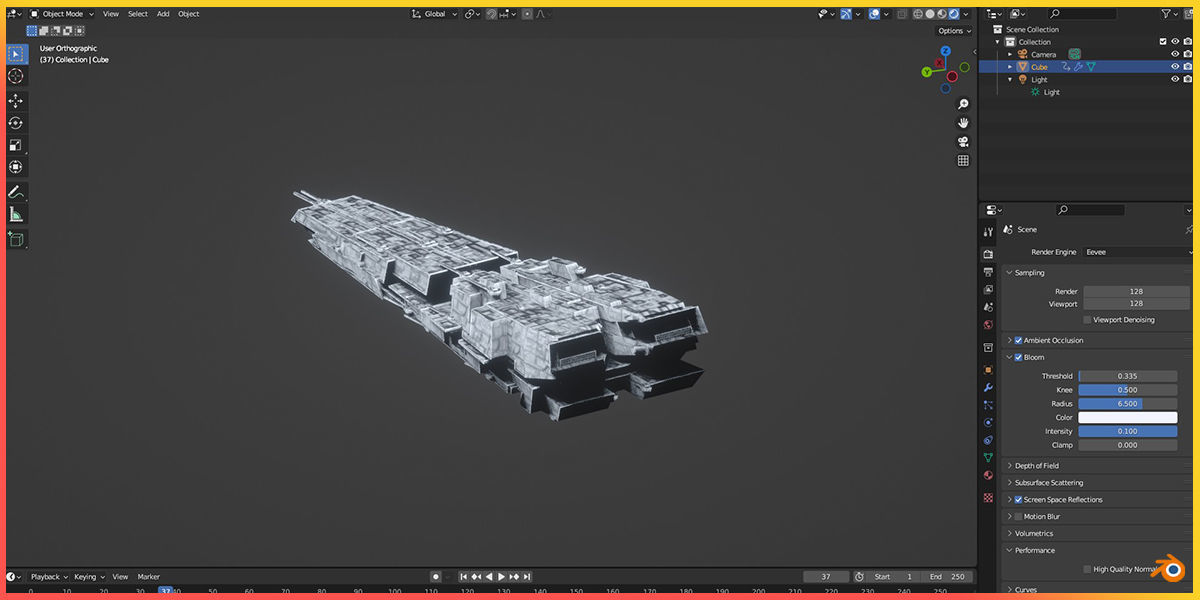Hide the Cube object with eye icon
This screenshot has height=600, width=1200.
point(1175,67)
